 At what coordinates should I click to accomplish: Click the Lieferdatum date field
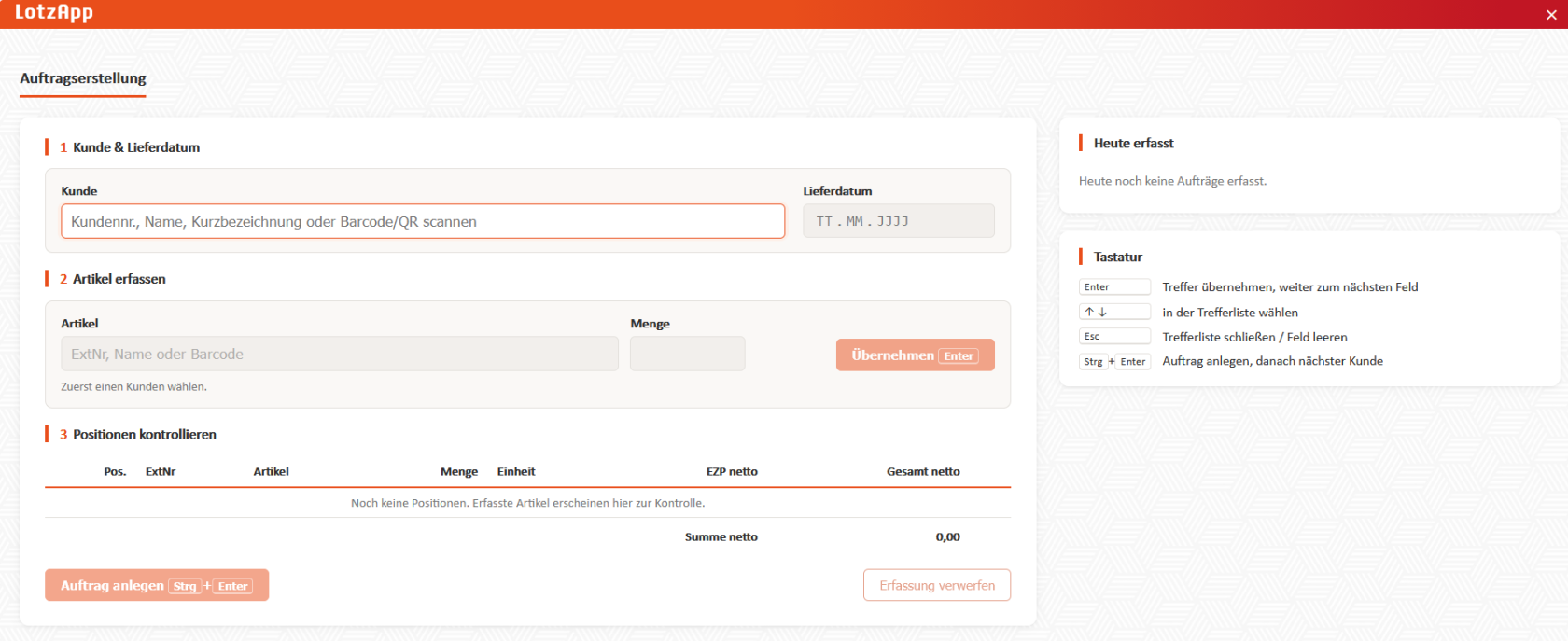pyautogui.click(x=899, y=221)
